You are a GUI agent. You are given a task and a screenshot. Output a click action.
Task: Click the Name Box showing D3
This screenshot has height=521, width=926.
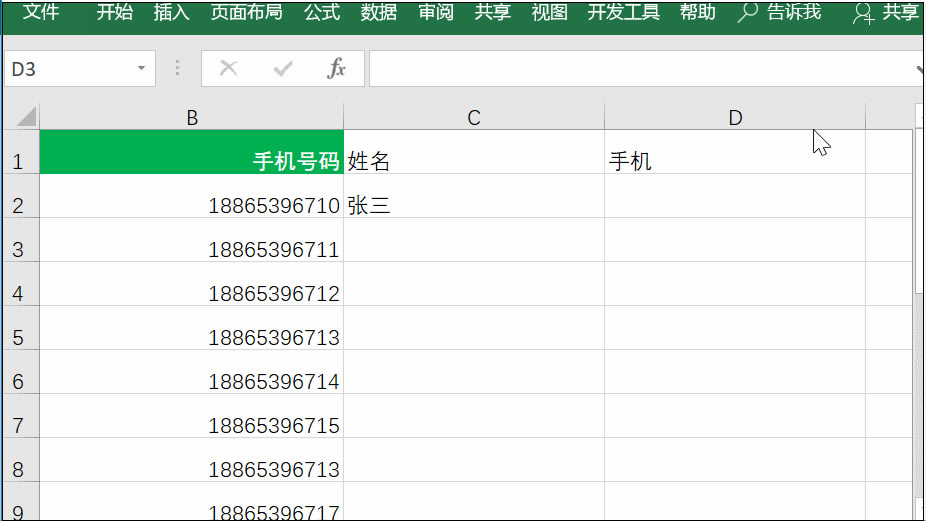(80, 69)
